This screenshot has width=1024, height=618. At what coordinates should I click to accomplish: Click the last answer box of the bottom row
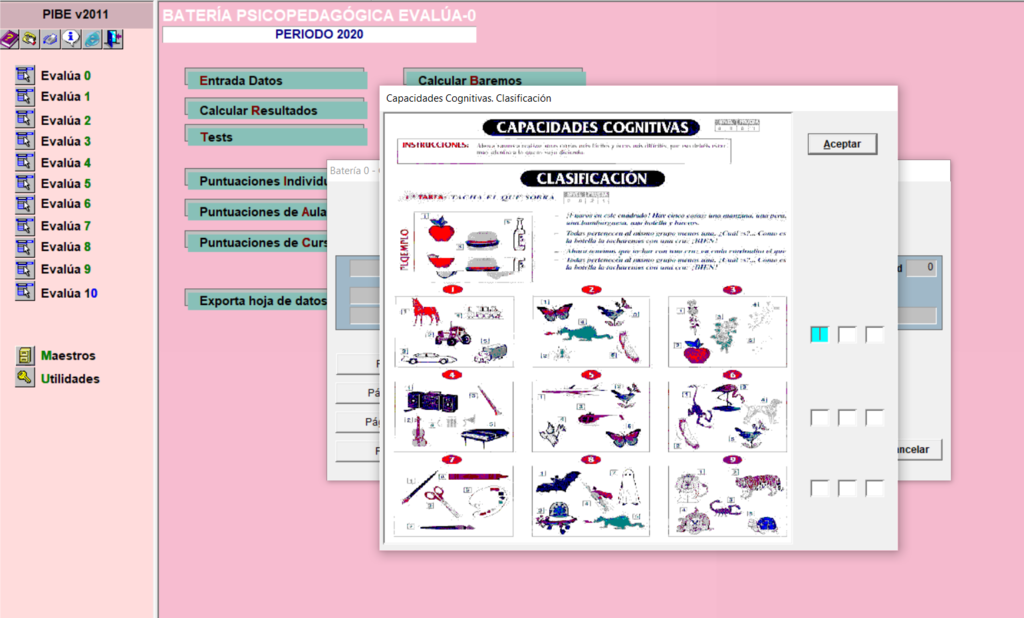click(x=874, y=488)
